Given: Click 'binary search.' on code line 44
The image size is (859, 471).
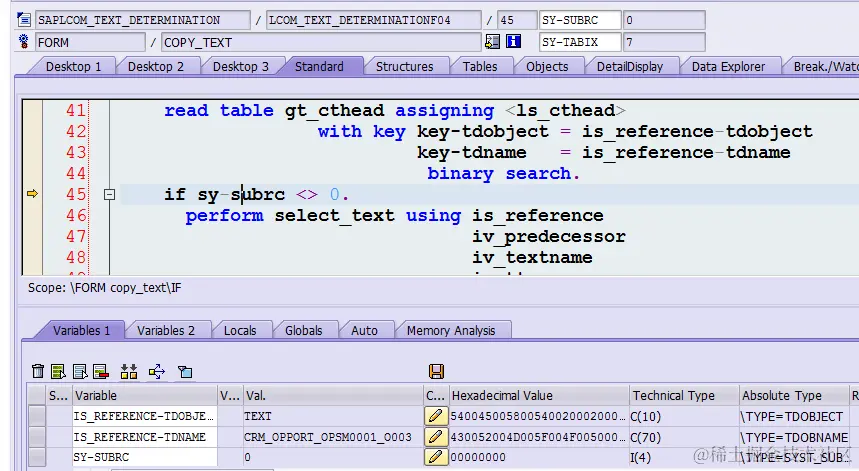Looking at the screenshot, I should (503, 174).
